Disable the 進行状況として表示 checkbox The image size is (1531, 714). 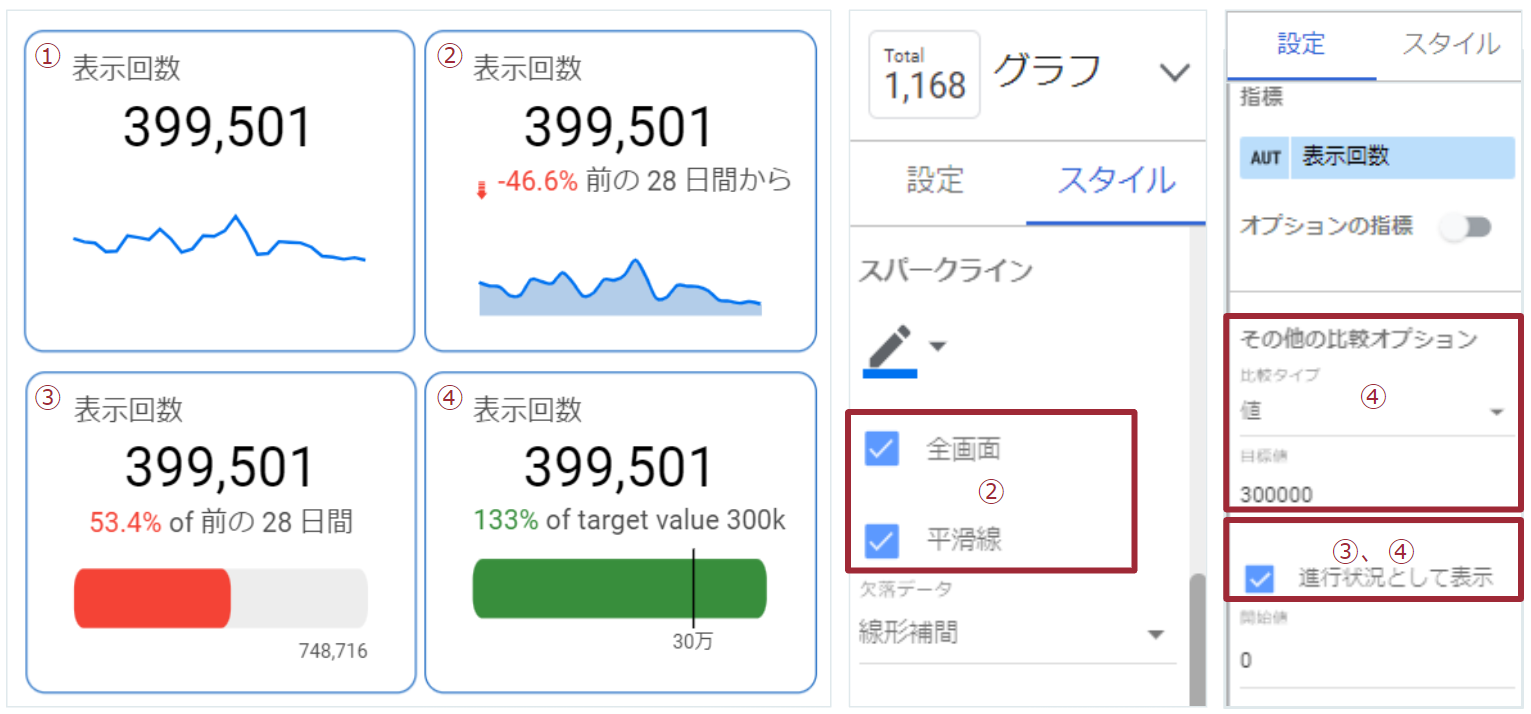pyautogui.click(x=1260, y=578)
